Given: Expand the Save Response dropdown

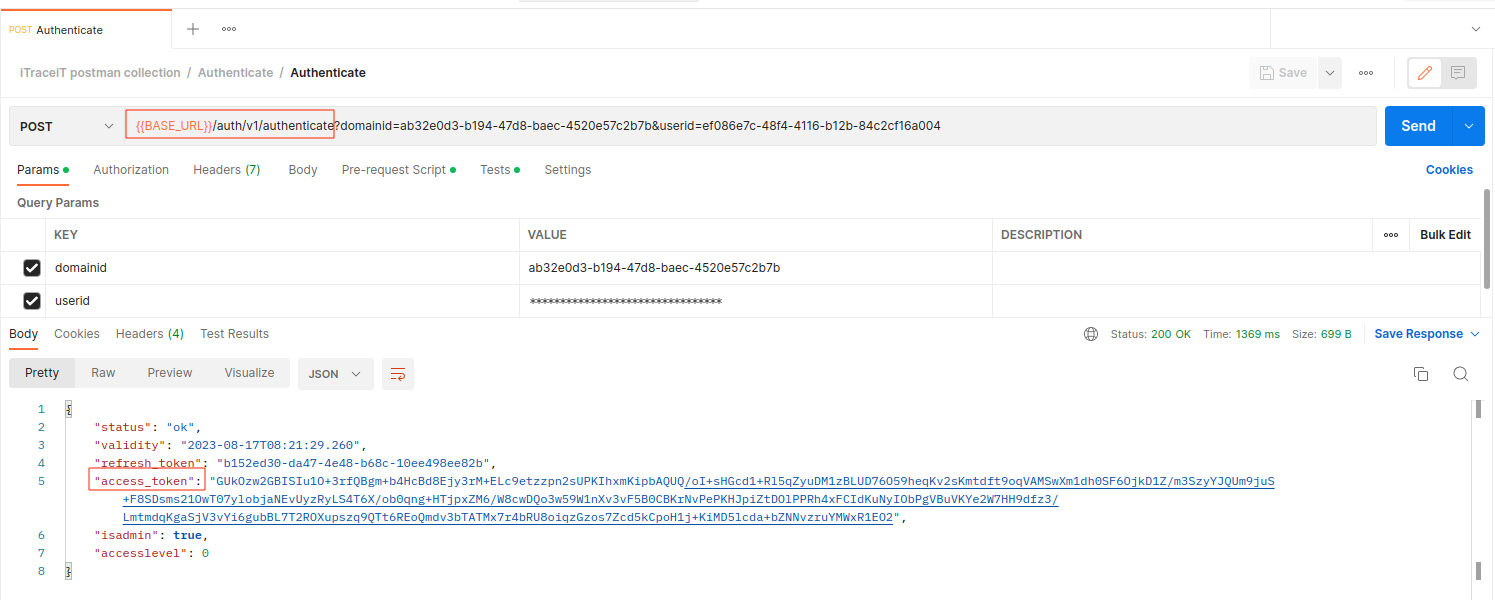Looking at the screenshot, I should click(1427, 334).
